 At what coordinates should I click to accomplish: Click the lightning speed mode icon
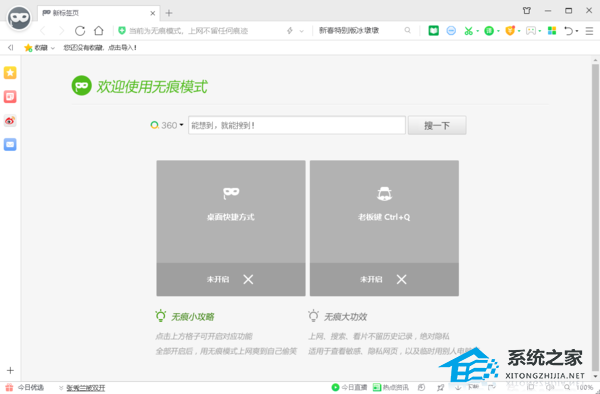pos(290,31)
